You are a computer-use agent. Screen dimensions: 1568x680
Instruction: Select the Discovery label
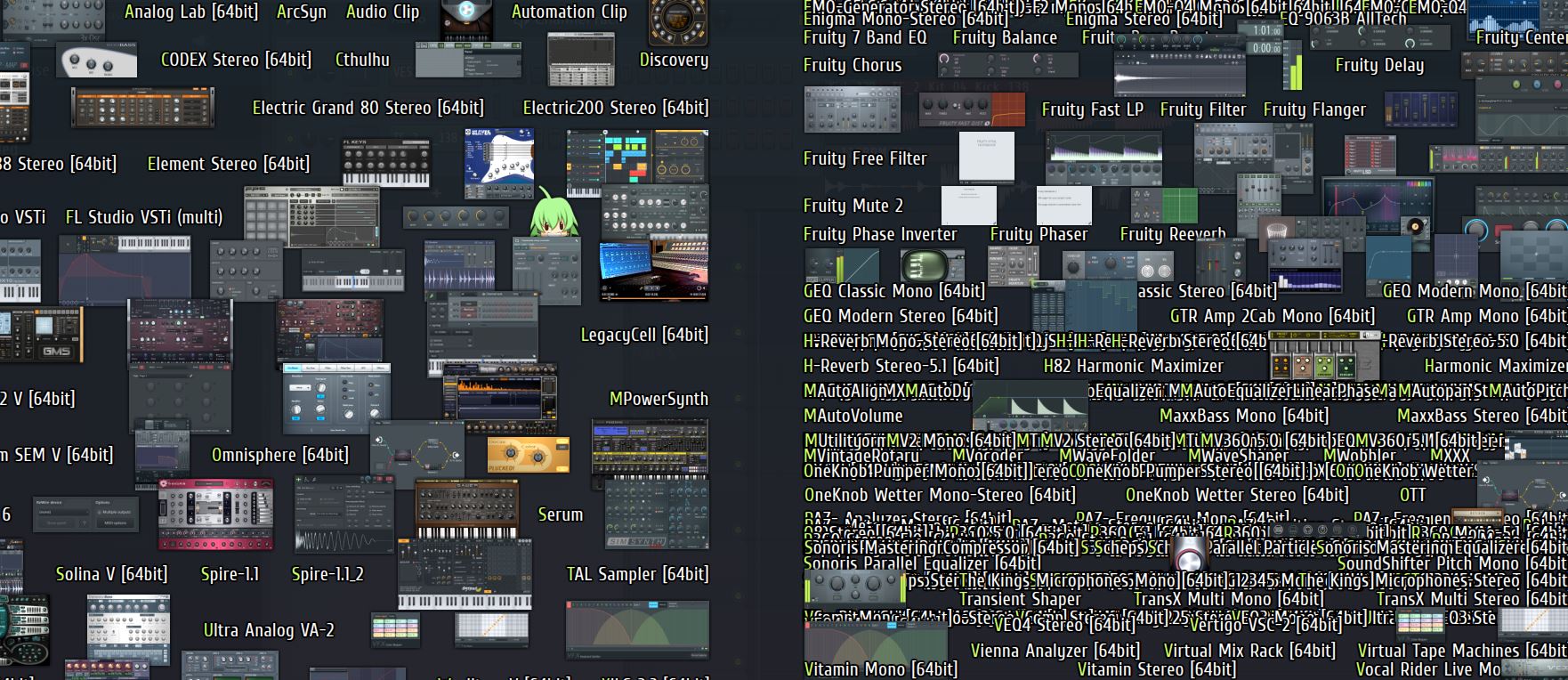click(x=674, y=61)
